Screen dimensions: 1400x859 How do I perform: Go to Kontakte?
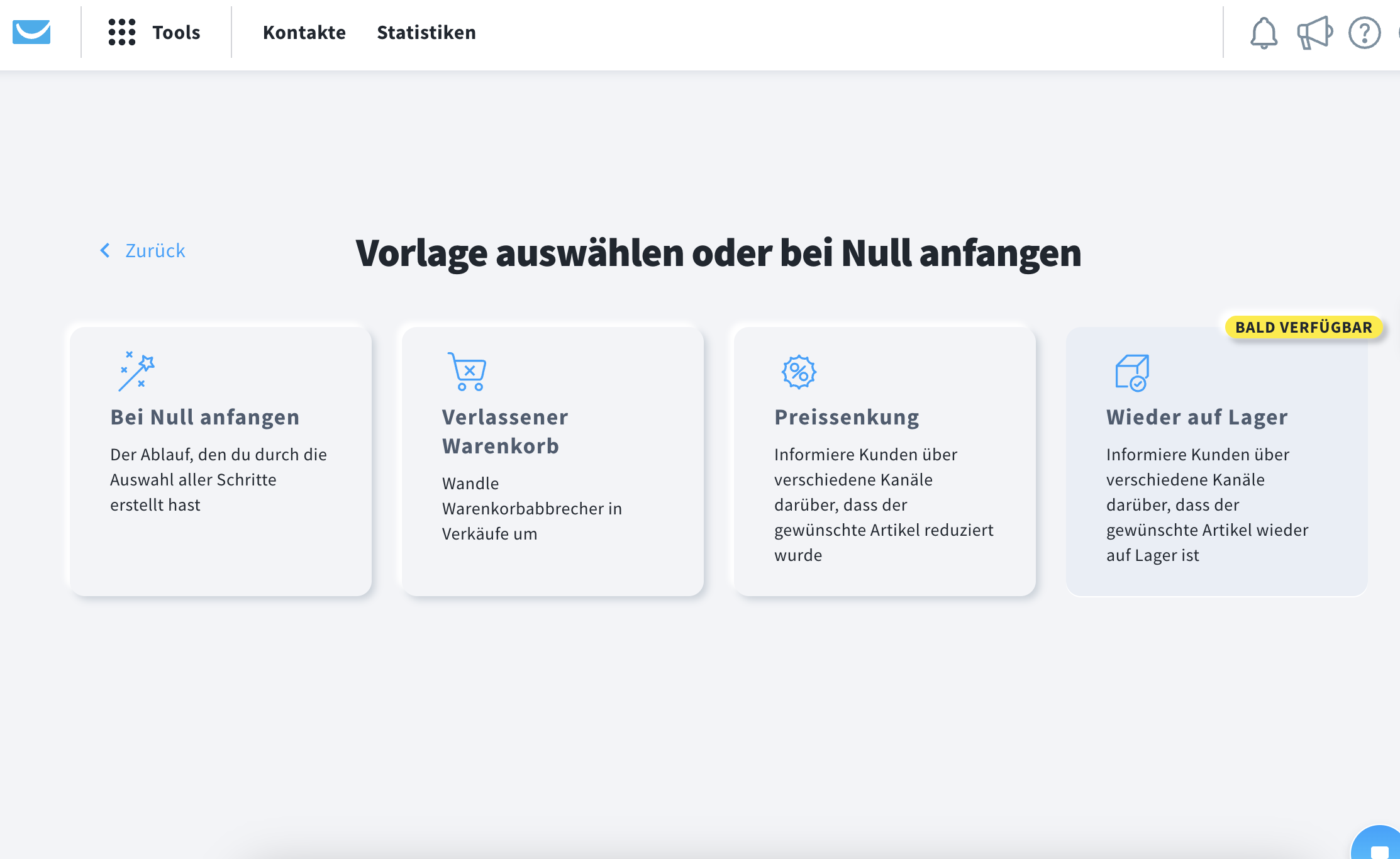304,33
